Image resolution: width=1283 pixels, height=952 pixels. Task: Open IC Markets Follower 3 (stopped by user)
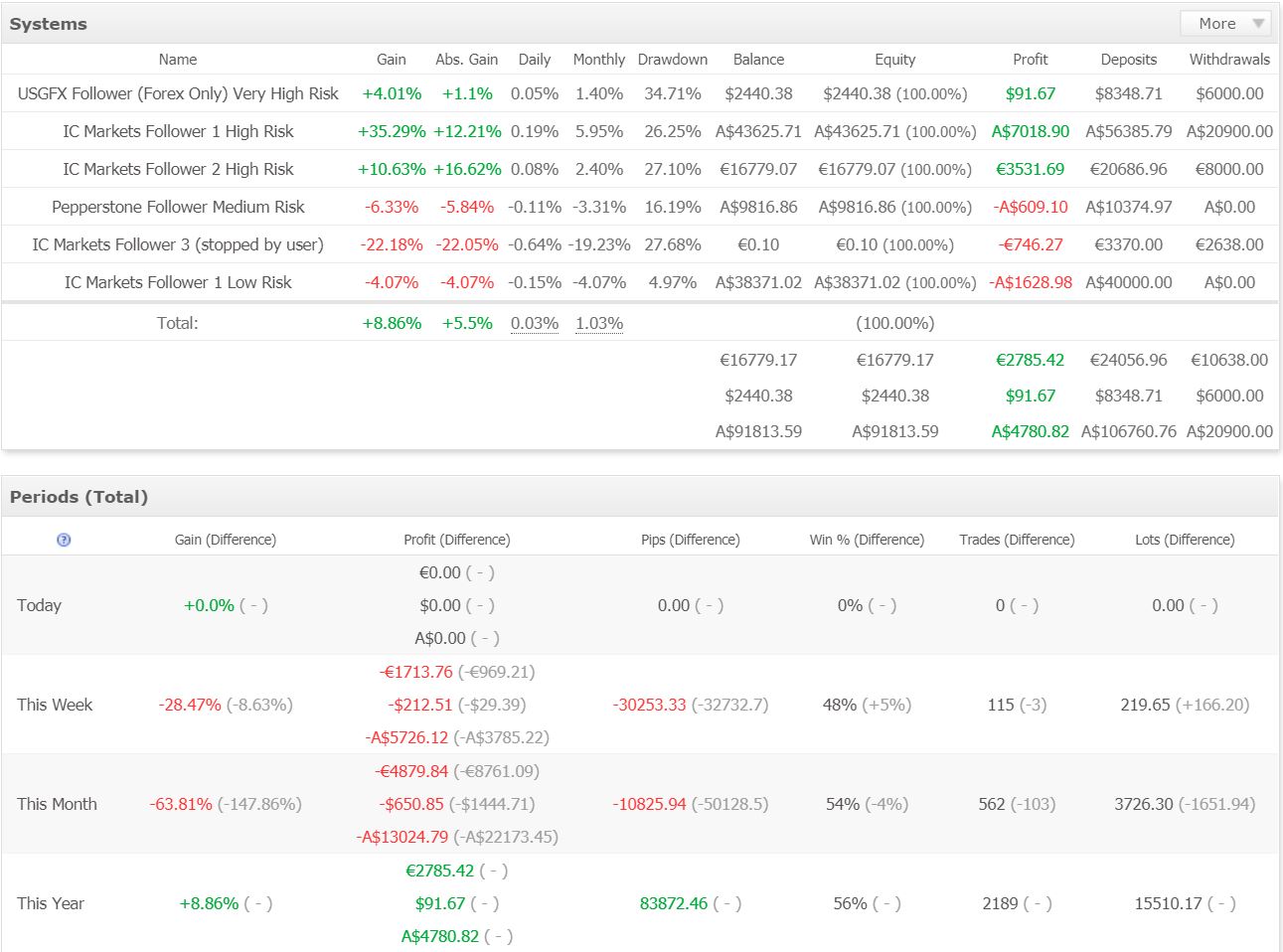click(178, 244)
